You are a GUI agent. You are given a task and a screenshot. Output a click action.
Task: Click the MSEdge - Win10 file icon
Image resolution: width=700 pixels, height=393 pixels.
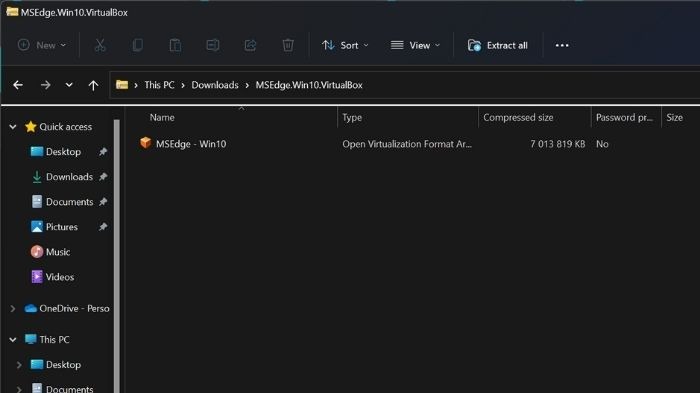point(145,143)
